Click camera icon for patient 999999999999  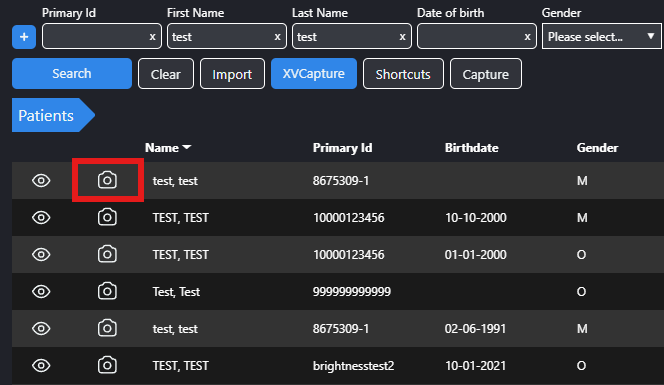pyautogui.click(x=107, y=291)
